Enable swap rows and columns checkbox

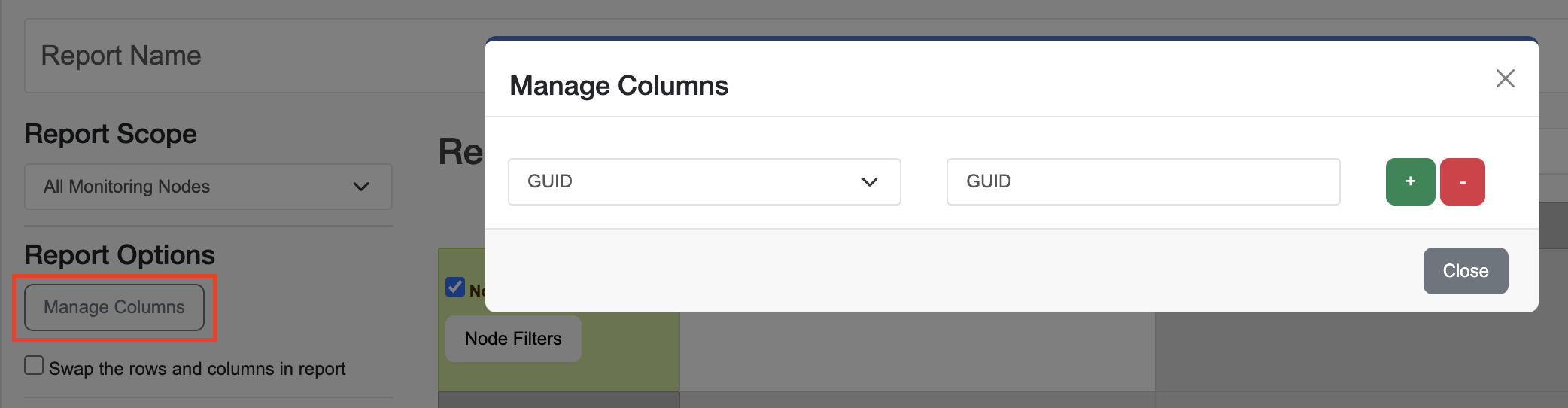[x=34, y=366]
